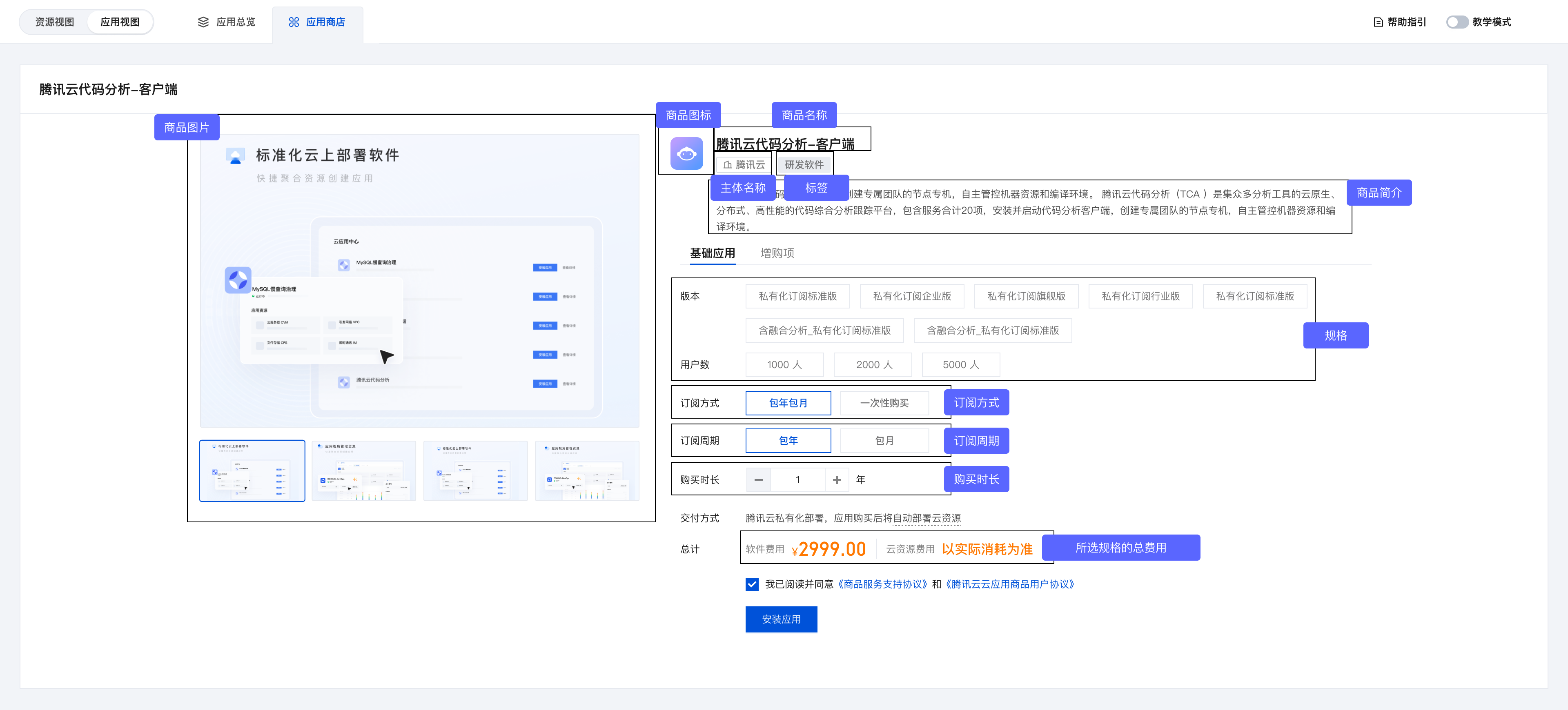1568x710 pixels.
Task: Click the plus button for 购买时长
Action: 837,479
